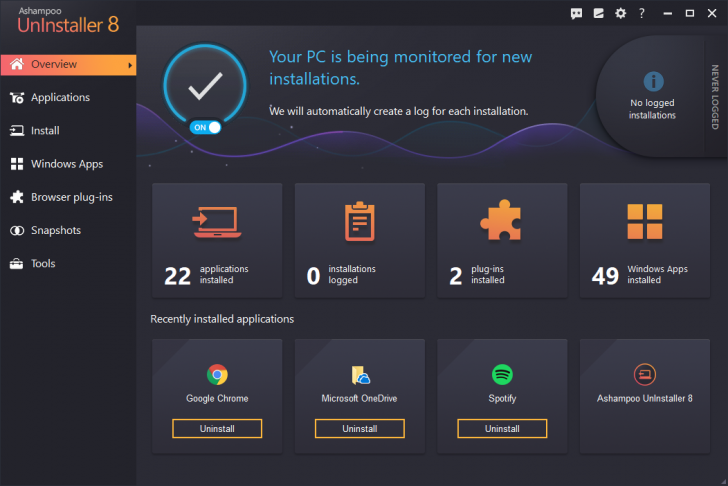Click the Google Chrome label

coord(217,398)
